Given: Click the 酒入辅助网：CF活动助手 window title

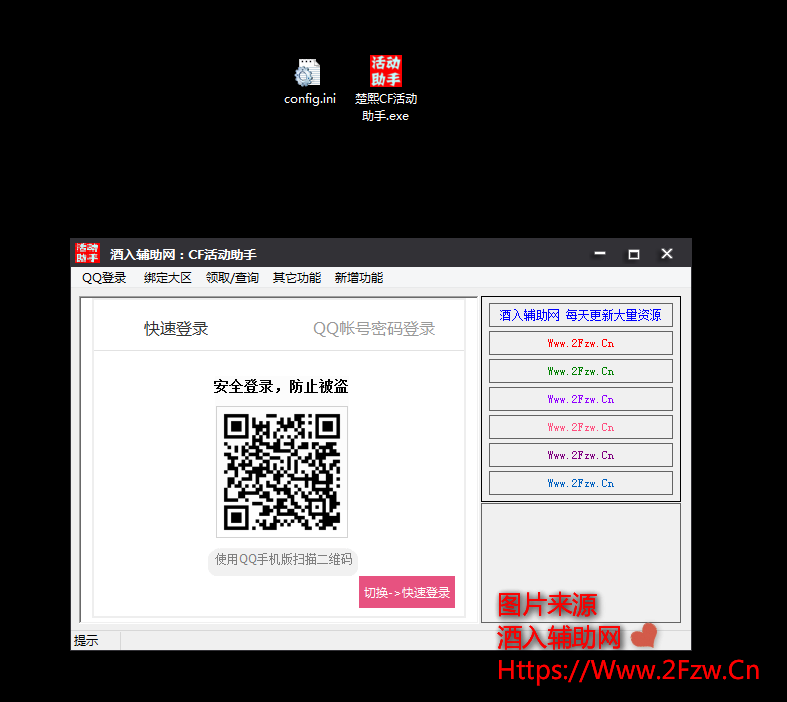Looking at the screenshot, I should pyautogui.click(x=183, y=254).
